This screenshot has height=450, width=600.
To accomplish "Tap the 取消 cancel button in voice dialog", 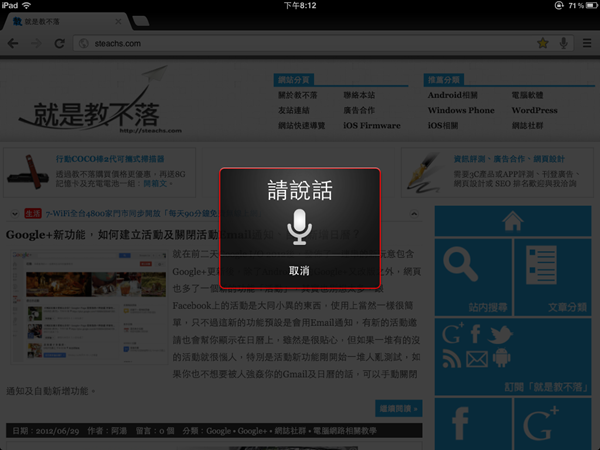I will 300,271.
